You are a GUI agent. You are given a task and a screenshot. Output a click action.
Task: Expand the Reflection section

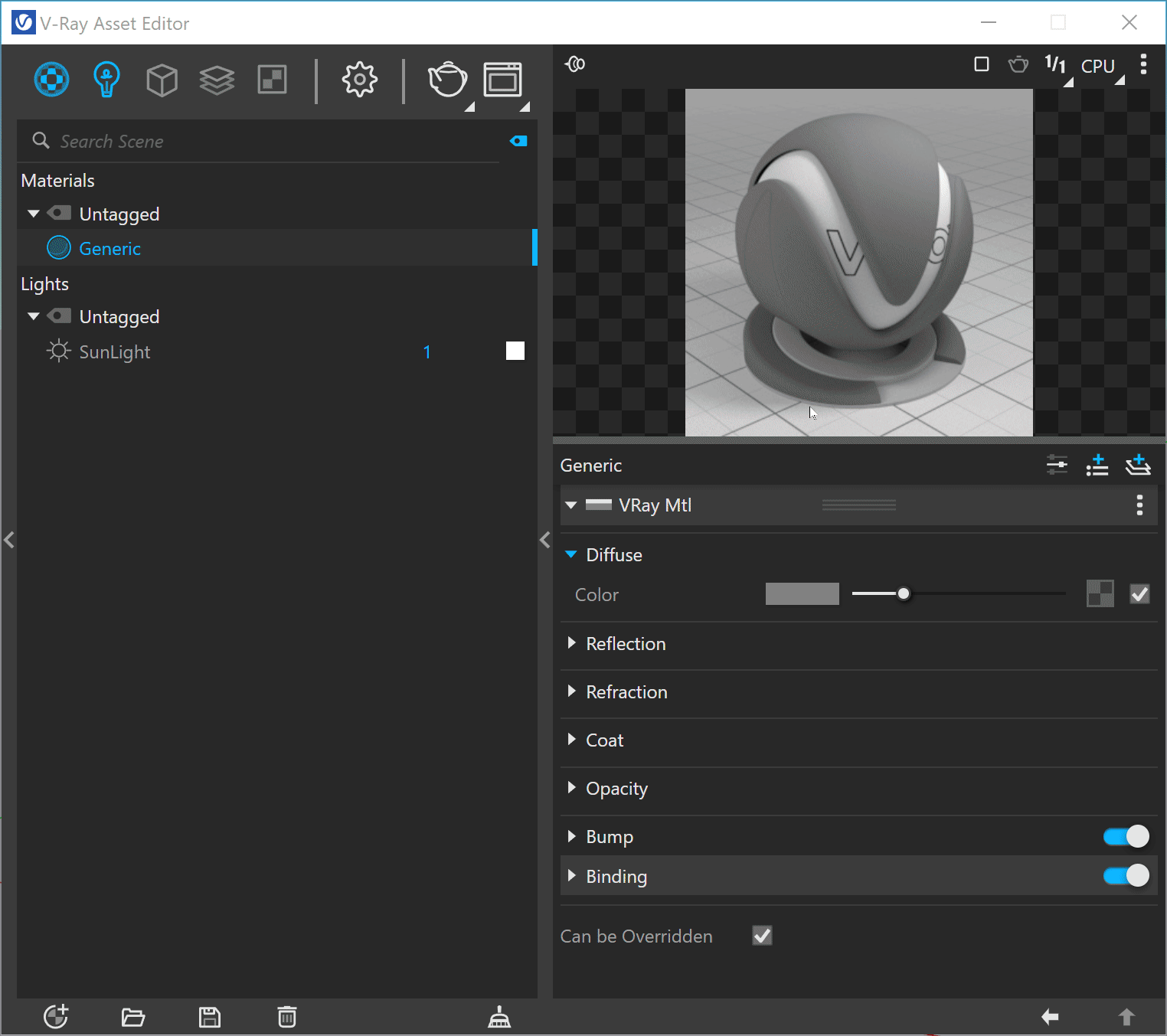pyautogui.click(x=571, y=643)
